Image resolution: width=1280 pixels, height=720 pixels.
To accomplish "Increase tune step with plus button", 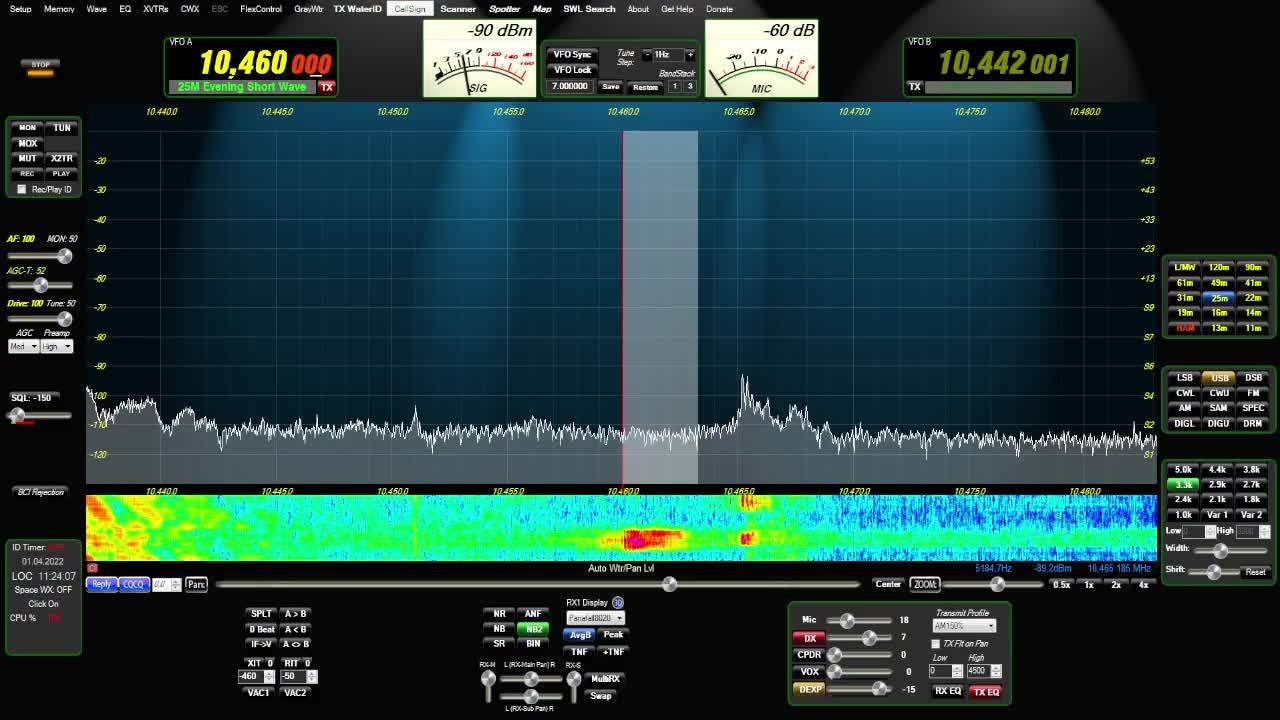I will (690, 54).
